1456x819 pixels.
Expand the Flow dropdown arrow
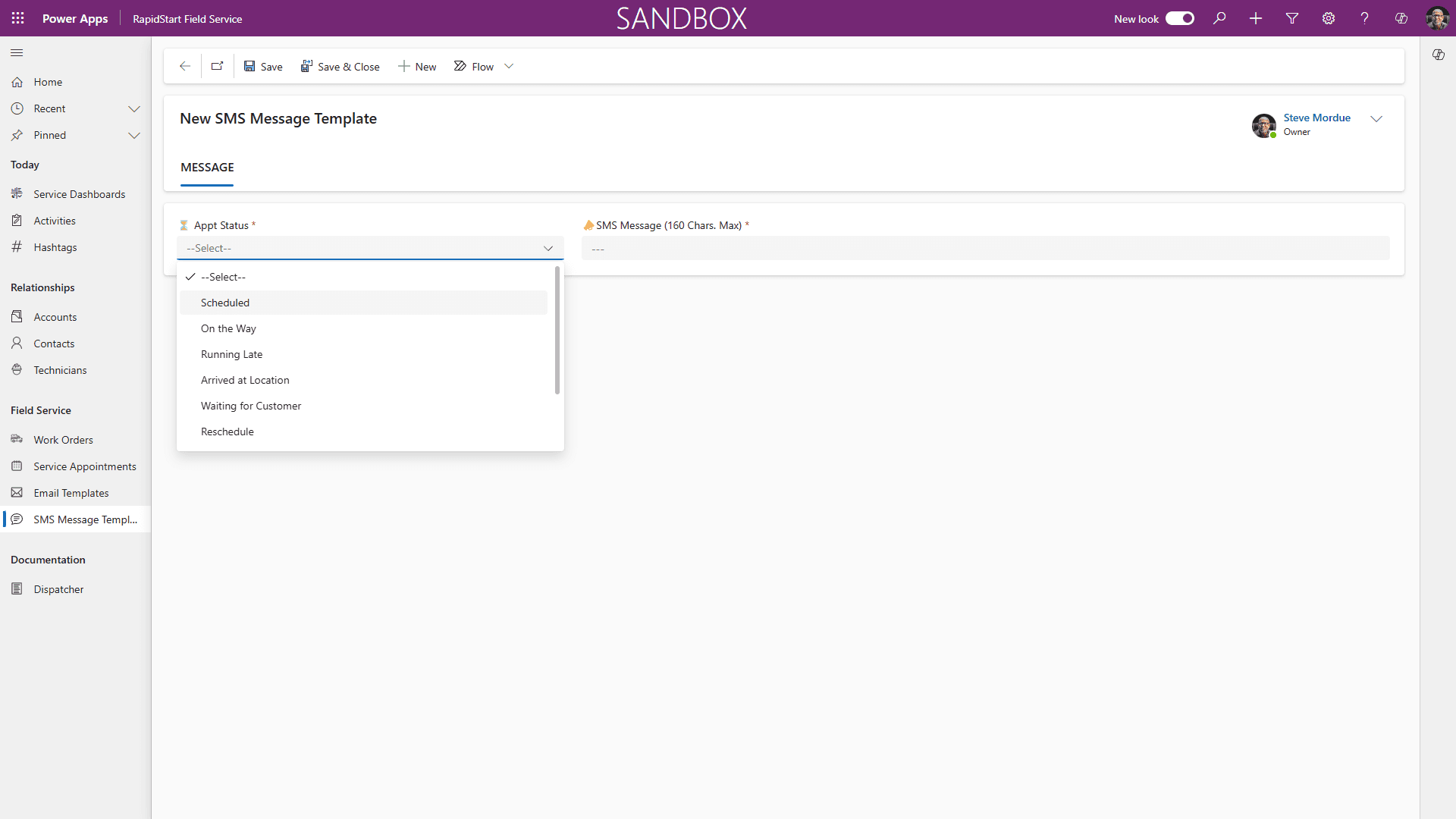point(509,66)
